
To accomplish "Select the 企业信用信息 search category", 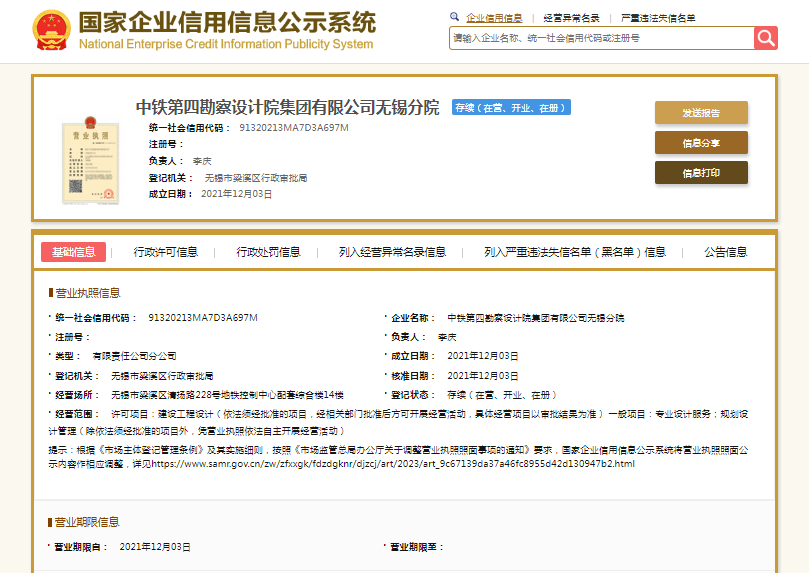I will pos(494,18).
